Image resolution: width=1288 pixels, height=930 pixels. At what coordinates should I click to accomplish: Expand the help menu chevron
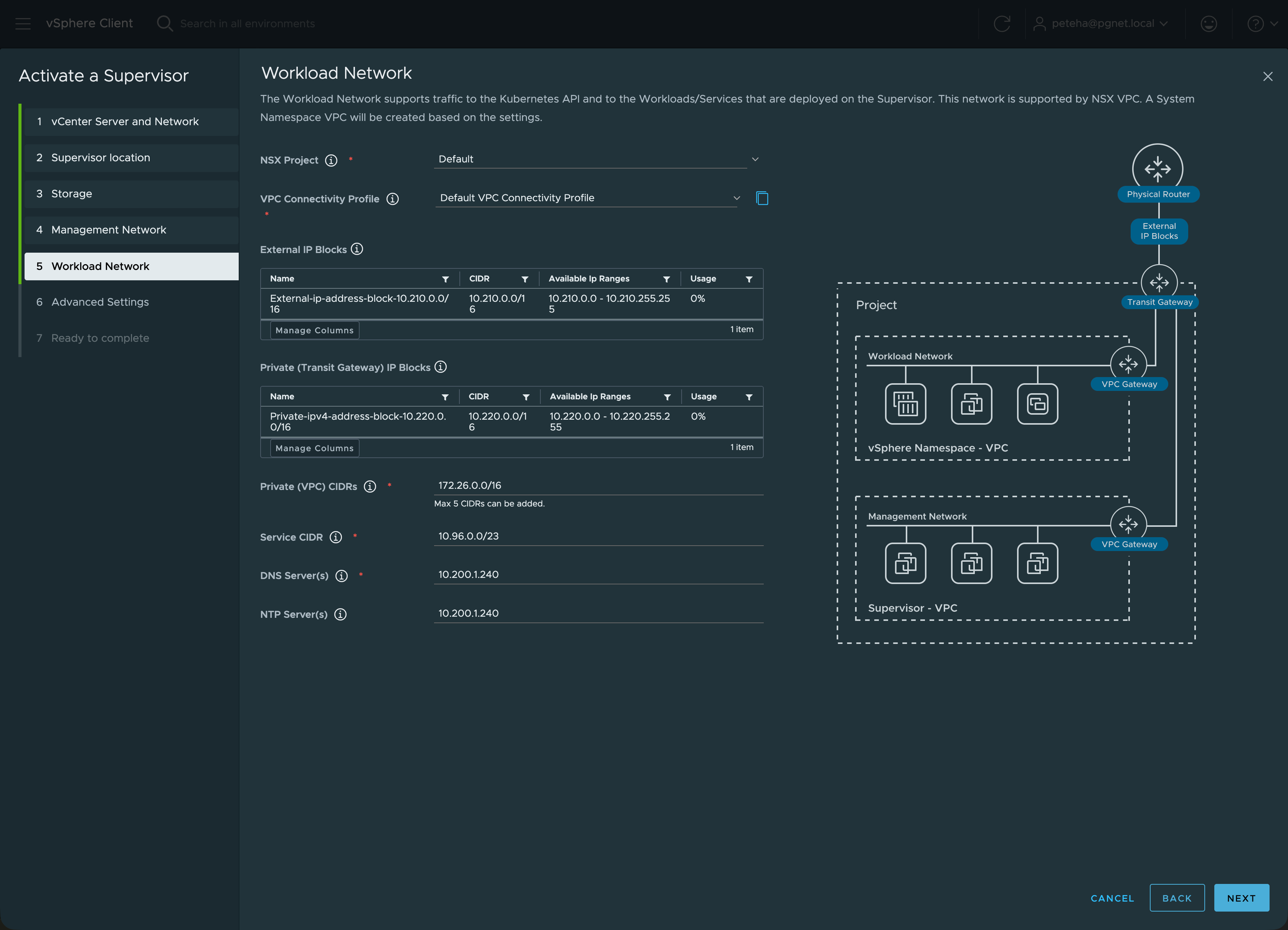coord(1274,23)
